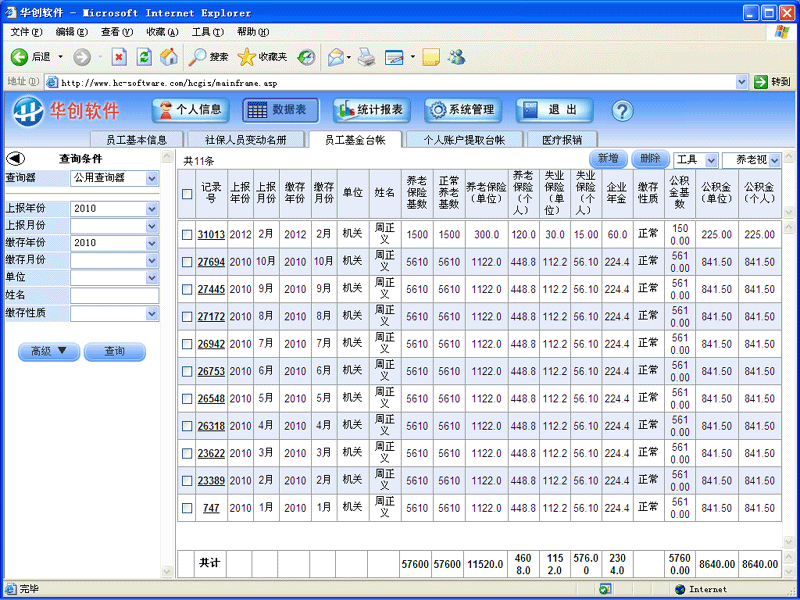The width and height of the screenshot is (800, 600).
Task: Open 个人信息 from top navigation
Action: tap(191, 110)
